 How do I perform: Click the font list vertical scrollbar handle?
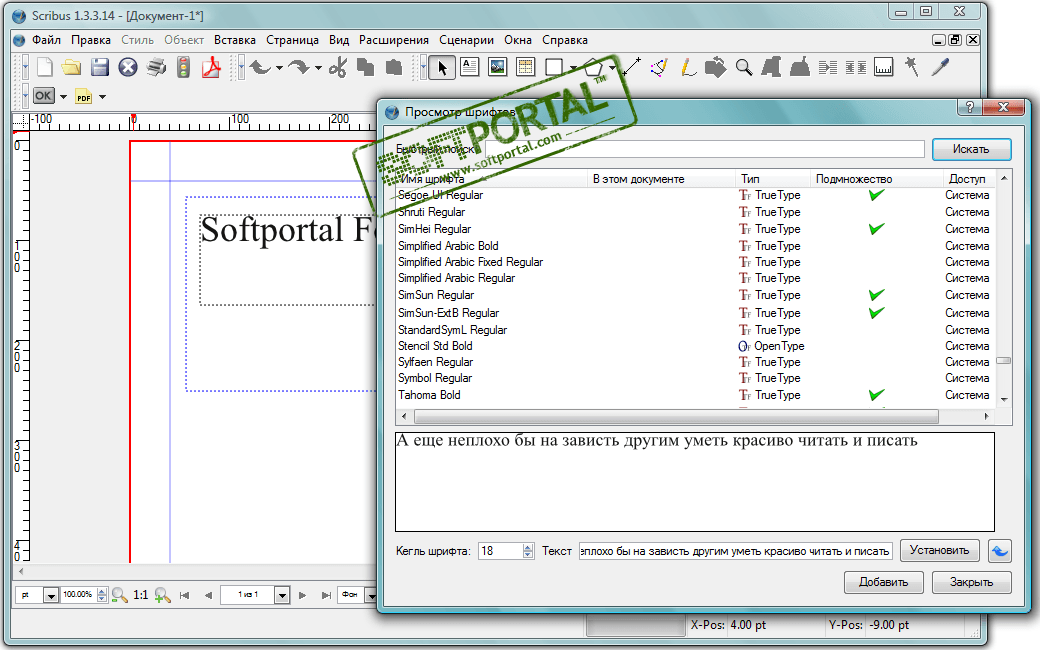tap(1004, 361)
